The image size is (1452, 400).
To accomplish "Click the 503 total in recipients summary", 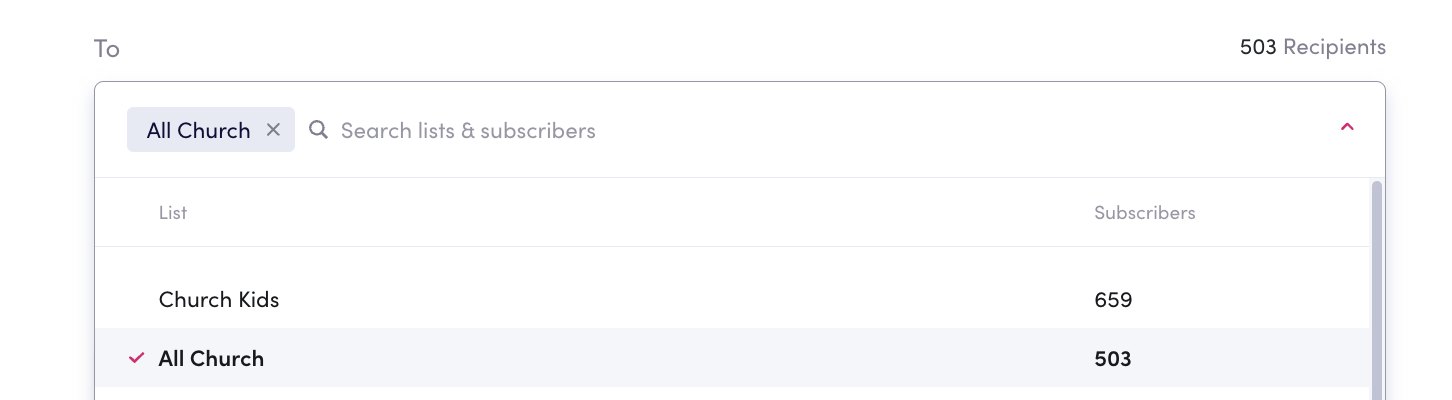I will (x=1258, y=47).
